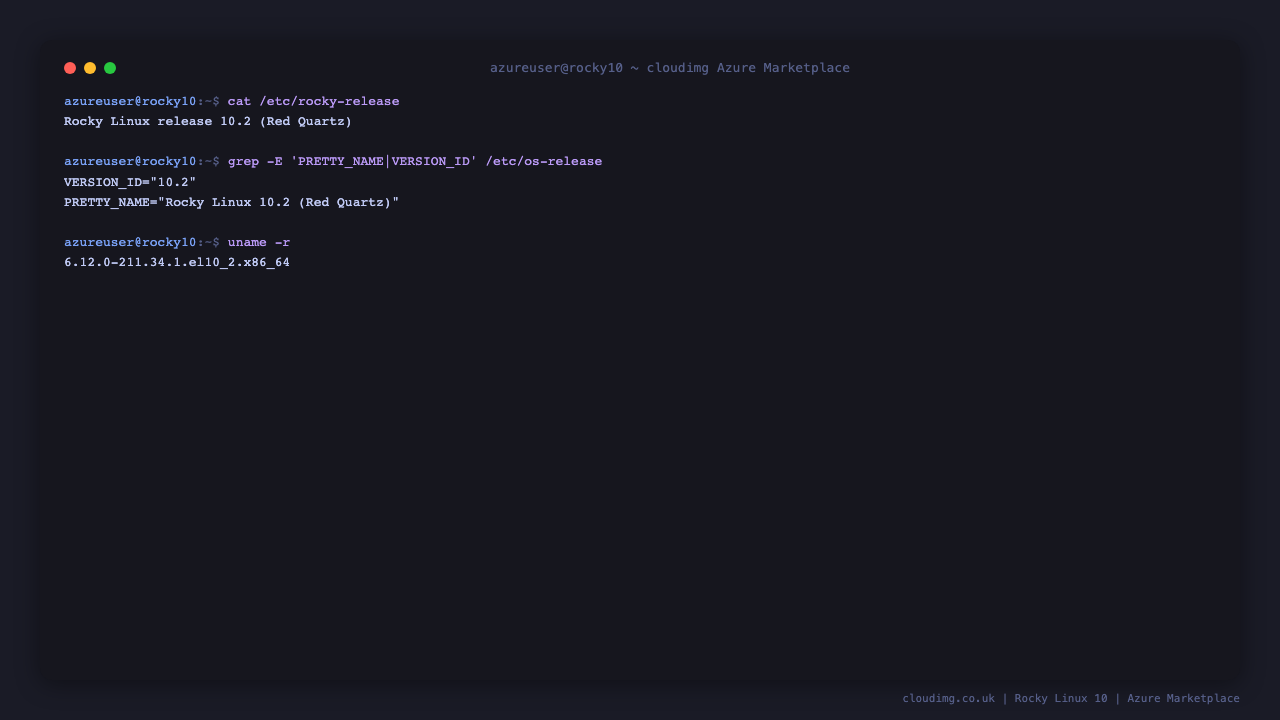The image size is (1280, 720).
Task: Click the terminal title 'azureuser@rocky10 ~ cloudimg Azure Marketplace'
Action: pyautogui.click(x=670, y=68)
